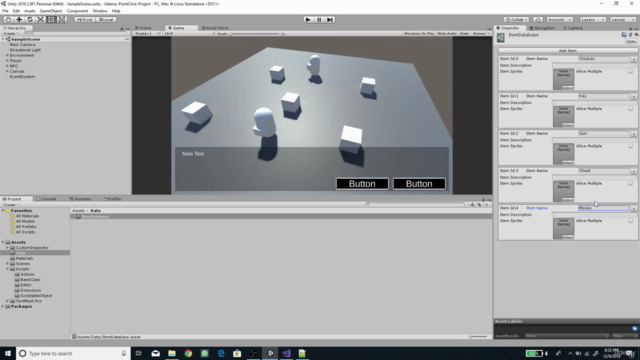Screen dimensions: 640x360
Task: Click the right Button in Game view
Action: pos(419,184)
